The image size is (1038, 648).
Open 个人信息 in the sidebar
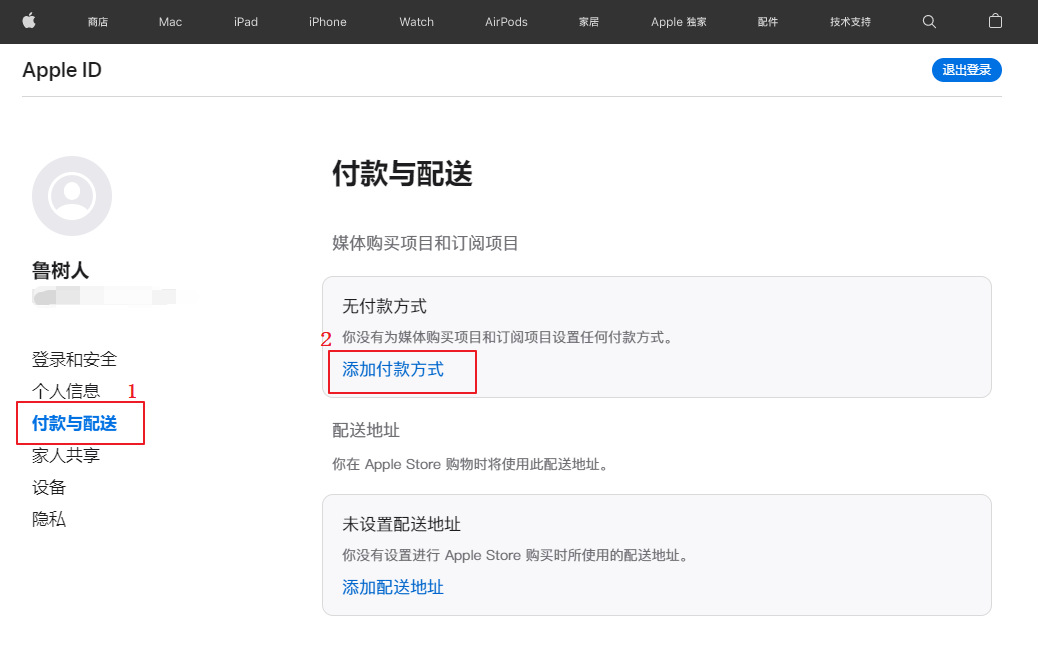click(66, 391)
